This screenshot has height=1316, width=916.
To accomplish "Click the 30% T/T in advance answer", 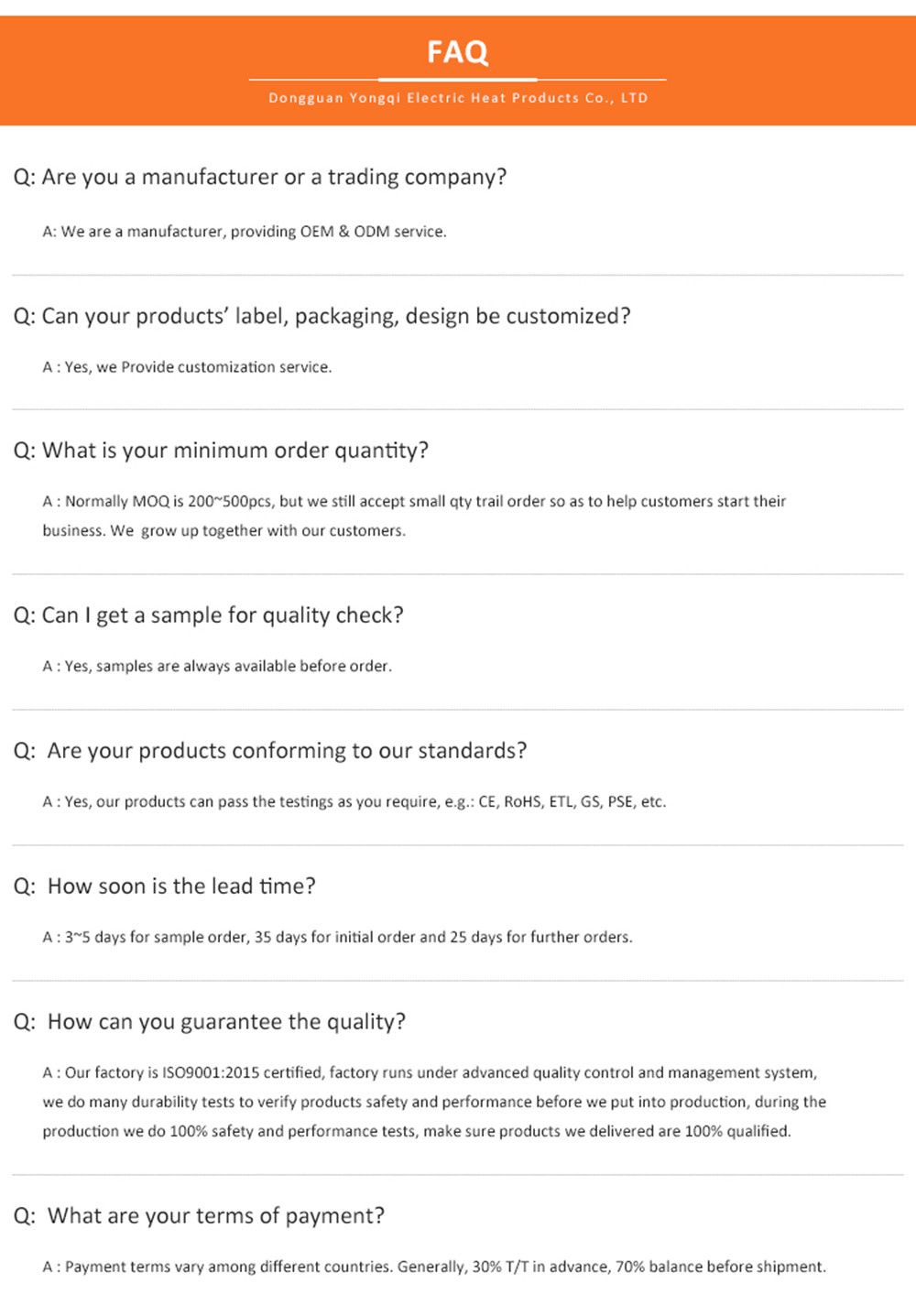I will click(434, 1267).
